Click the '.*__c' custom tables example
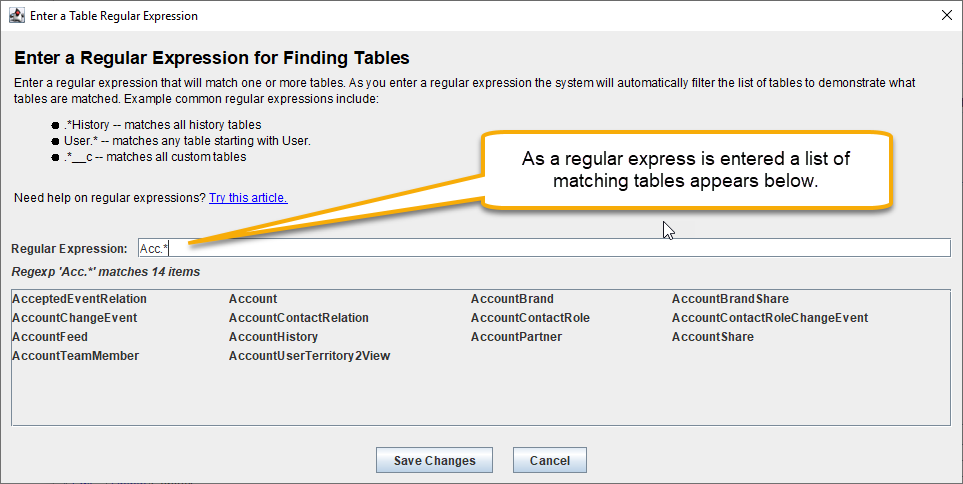 [155, 157]
